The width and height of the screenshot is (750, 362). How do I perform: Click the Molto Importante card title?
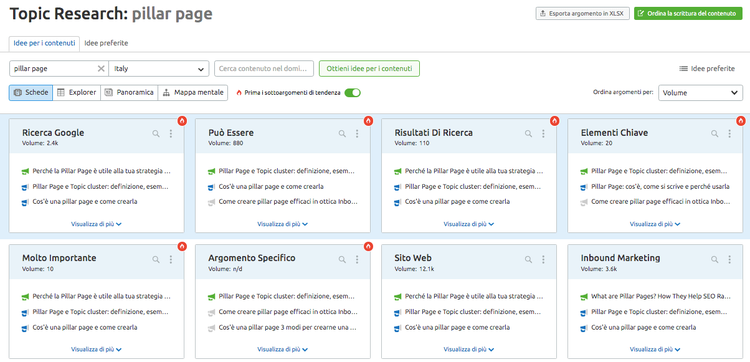point(59,258)
